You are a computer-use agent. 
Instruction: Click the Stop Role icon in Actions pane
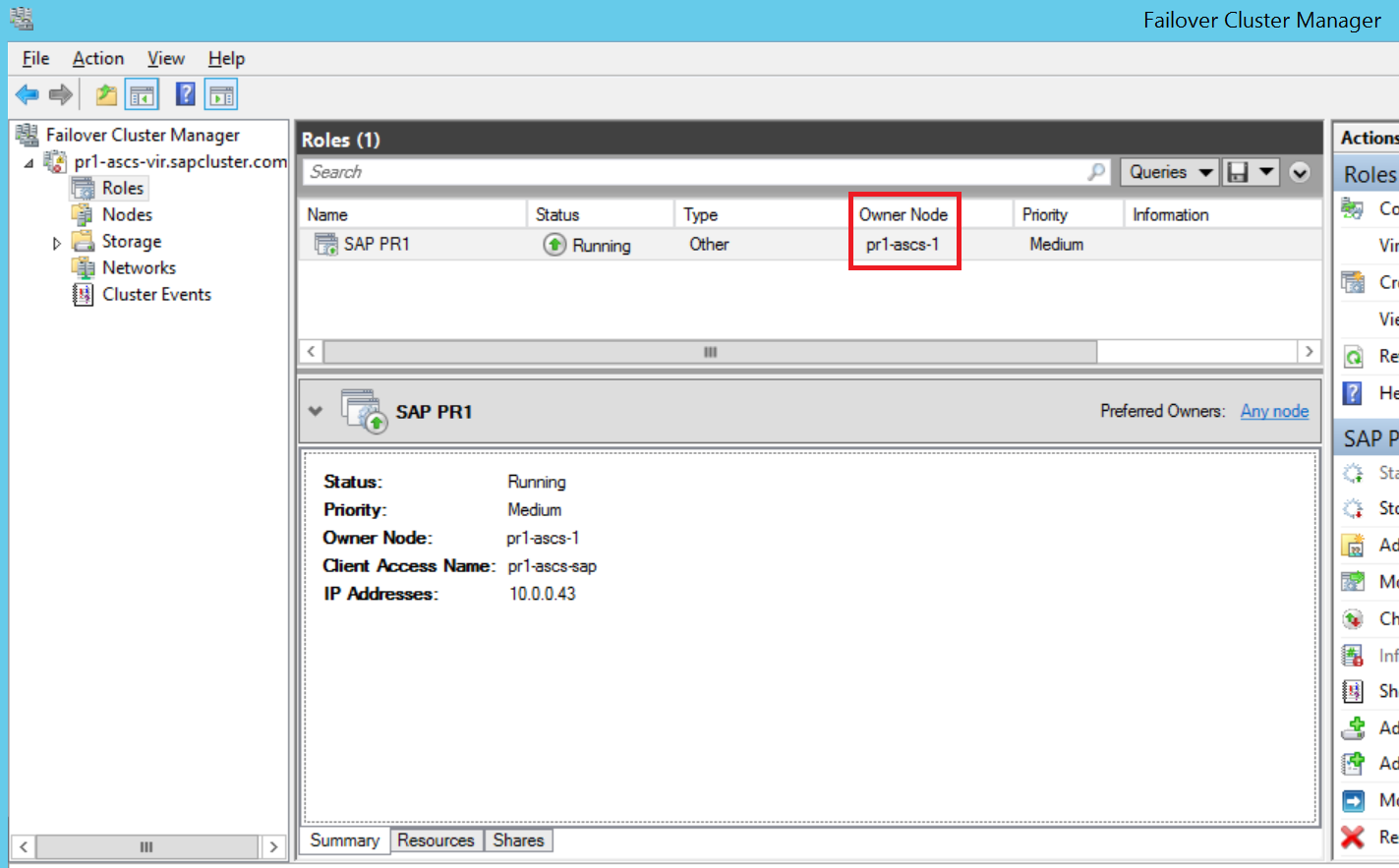1353,508
